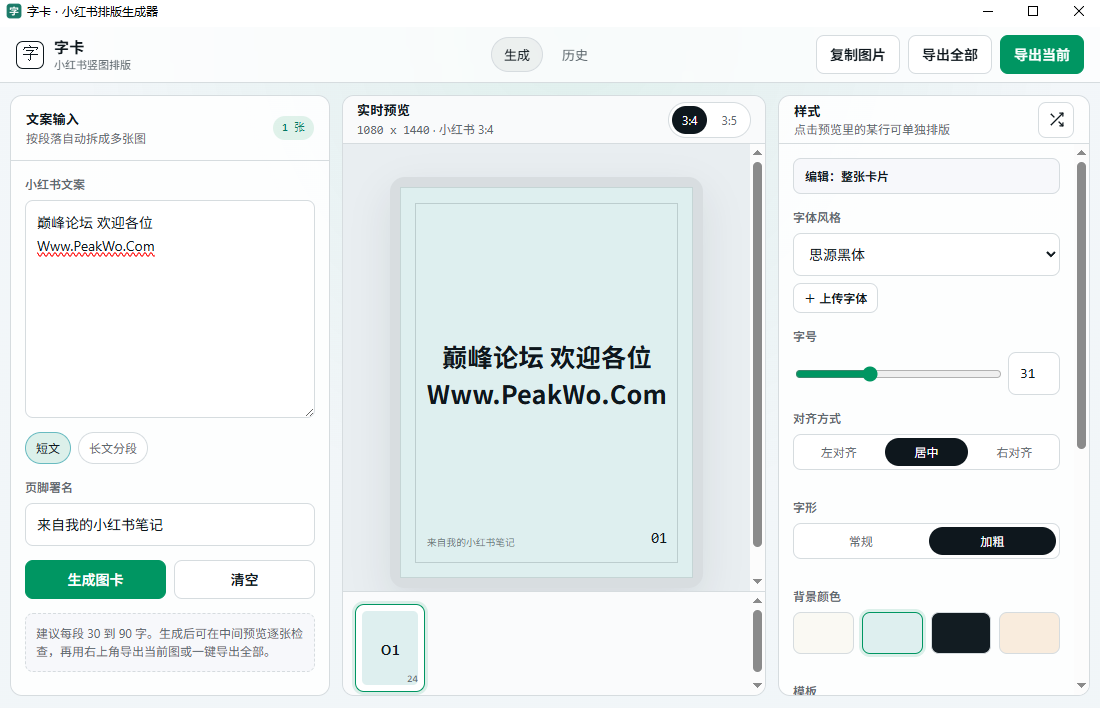Select the 3:4 aspect ratio

(x=690, y=121)
